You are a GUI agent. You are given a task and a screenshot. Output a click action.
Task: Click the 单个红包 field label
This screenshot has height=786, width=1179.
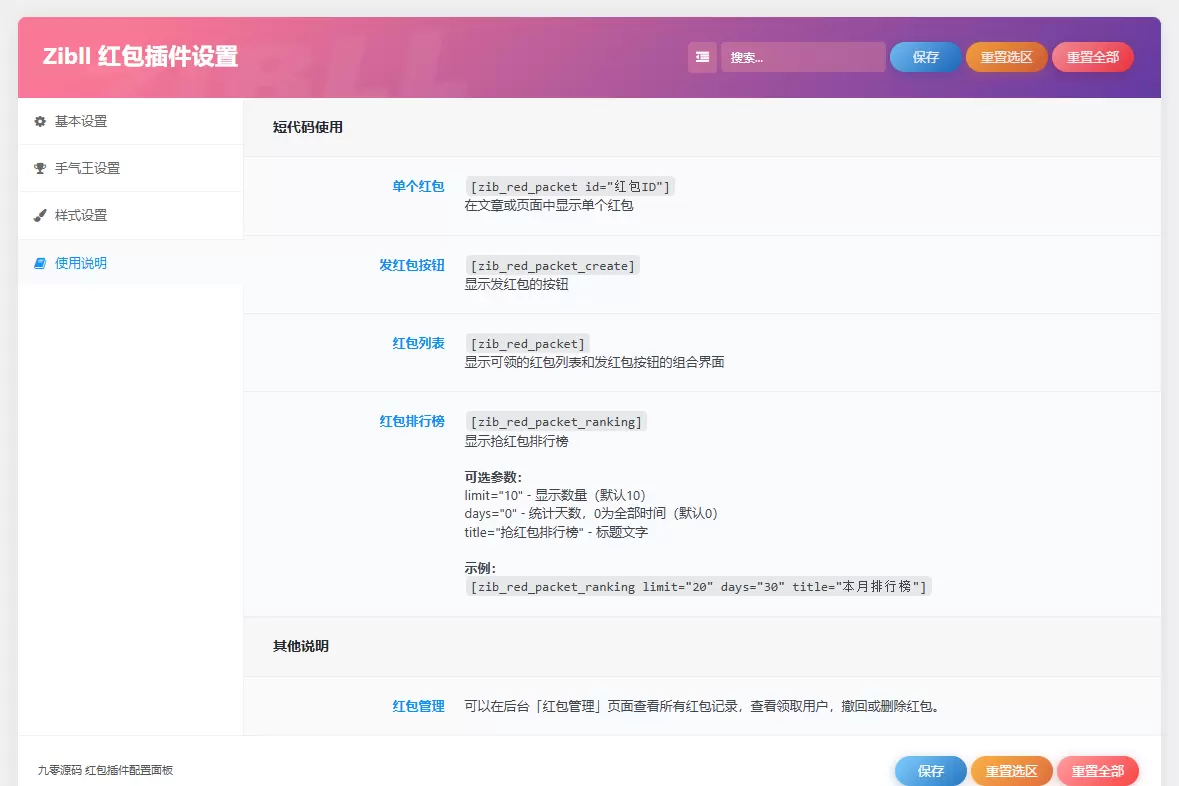(418, 186)
